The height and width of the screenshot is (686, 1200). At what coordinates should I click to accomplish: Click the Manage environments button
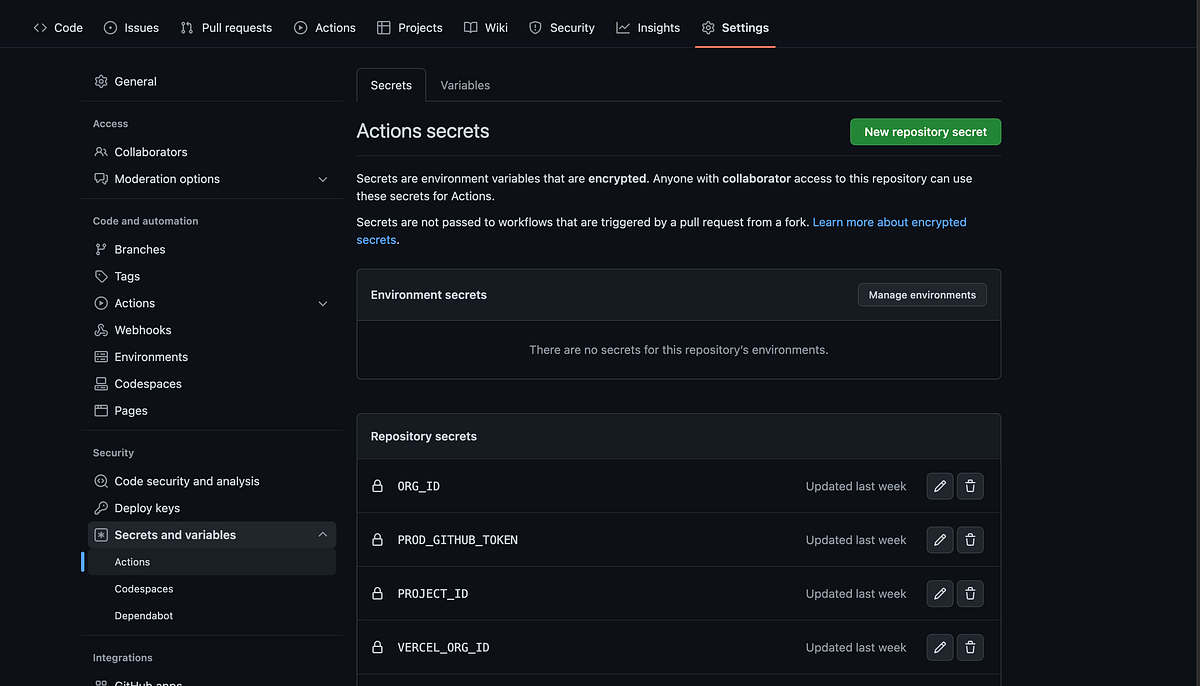pyautogui.click(x=921, y=294)
